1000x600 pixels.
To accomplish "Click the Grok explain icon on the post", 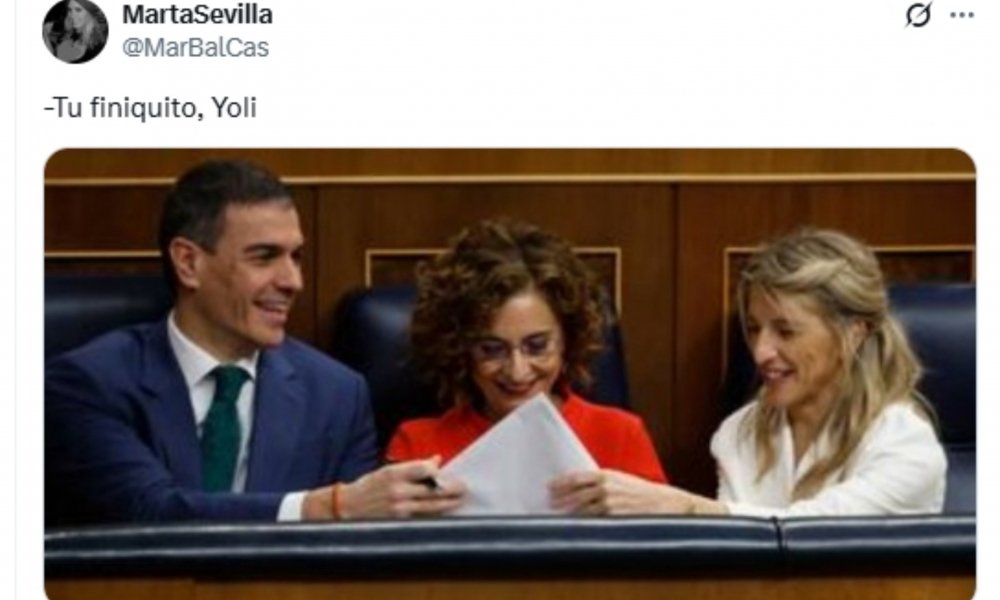I will 918,15.
